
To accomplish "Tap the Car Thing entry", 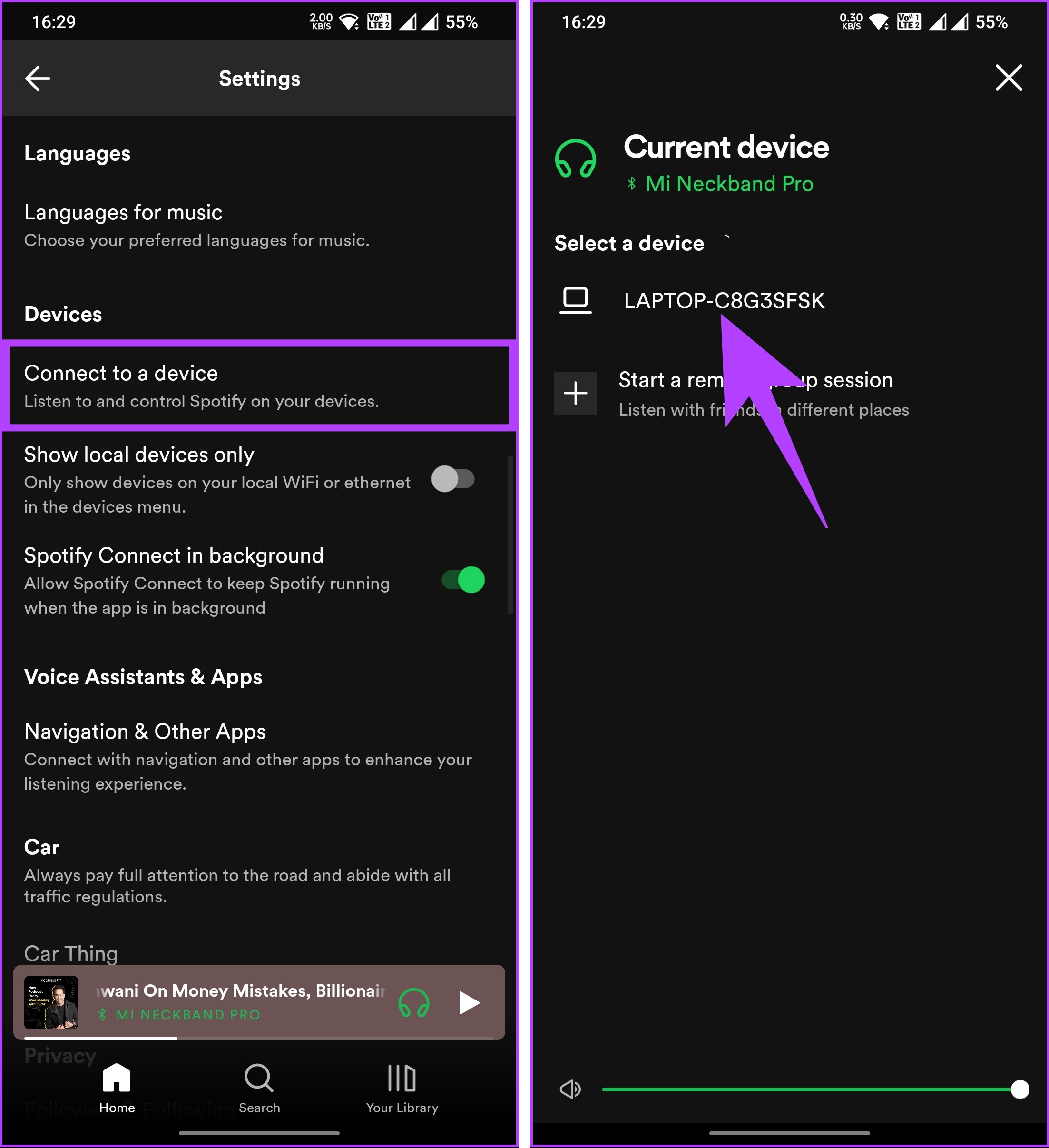I will tap(71, 953).
